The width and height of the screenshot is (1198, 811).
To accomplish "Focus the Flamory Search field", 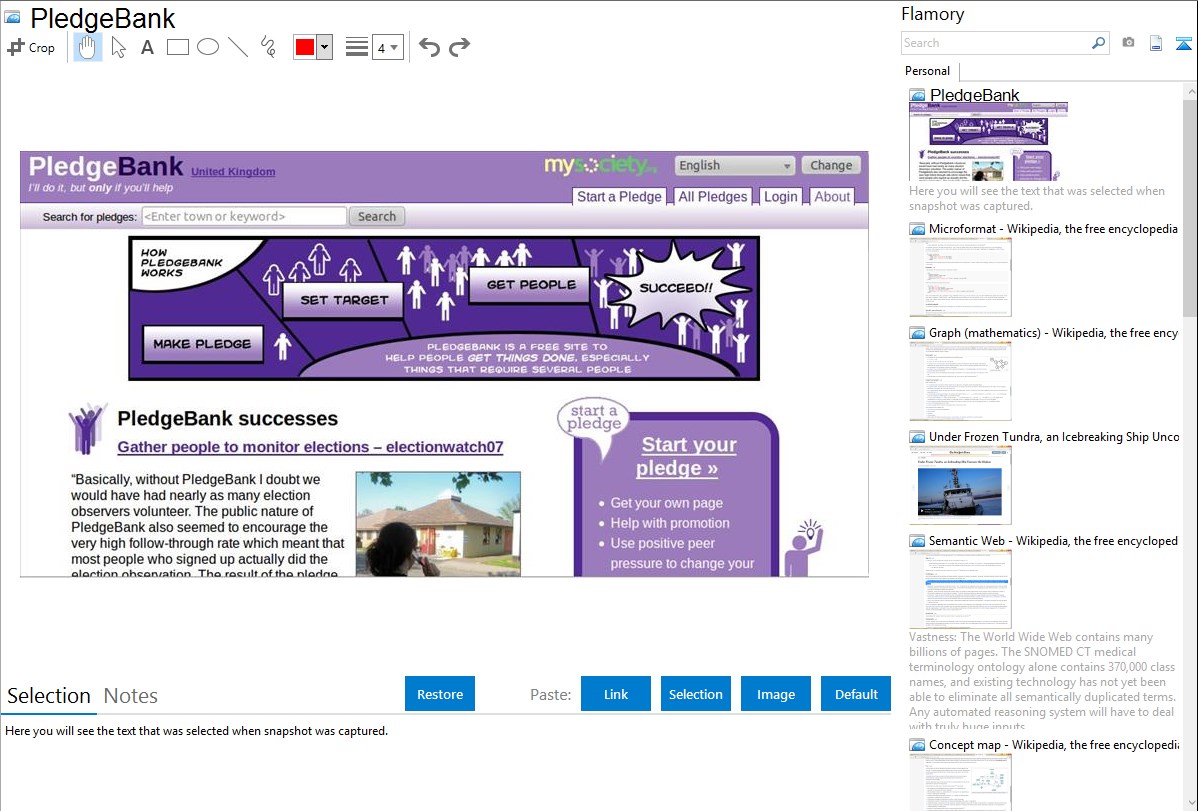I will click(x=996, y=43).
